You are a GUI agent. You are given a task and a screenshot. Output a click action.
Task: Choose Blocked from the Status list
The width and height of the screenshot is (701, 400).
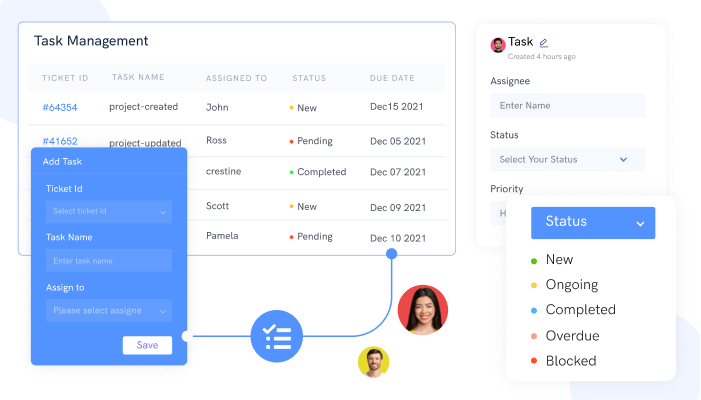pos(571,361)
